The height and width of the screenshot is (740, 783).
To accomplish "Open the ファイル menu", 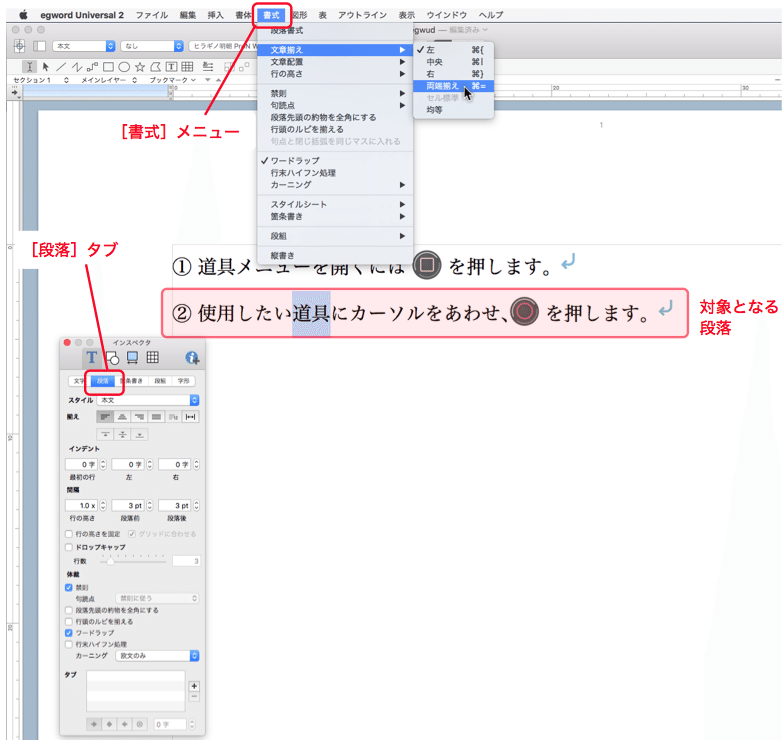I will 152,15.
